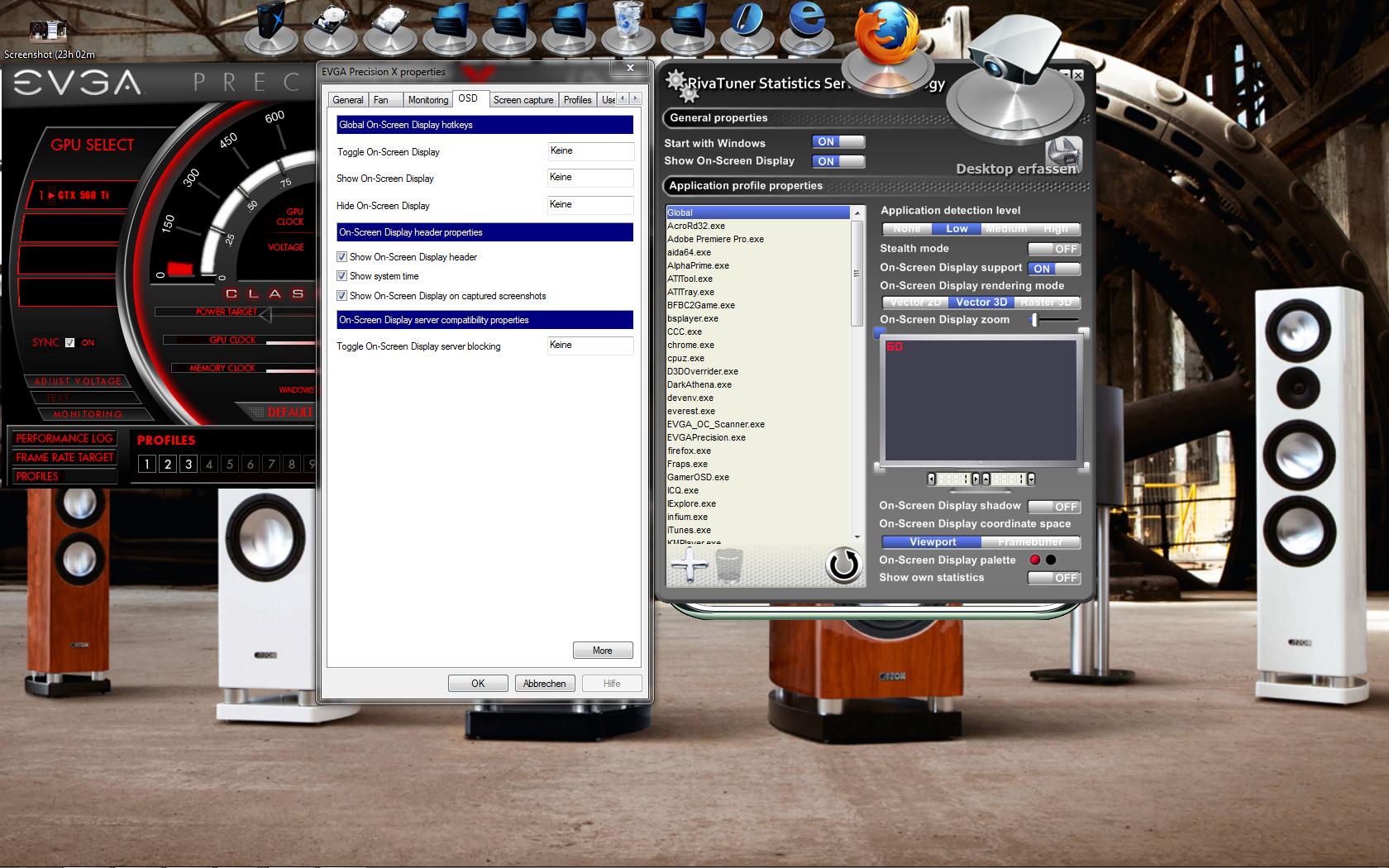Viewport: 1389px width, 868px height.
Task: Click the application list's scroll-up arrow
Action: pos(857,213)
